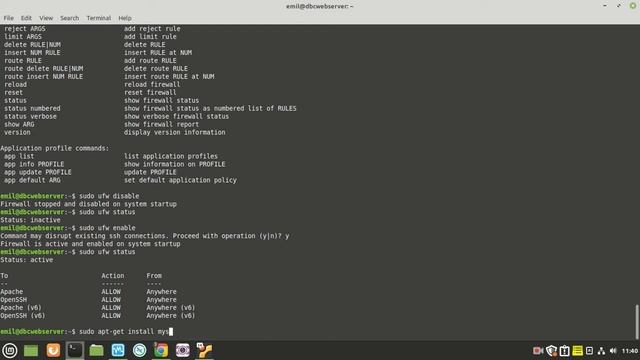Click the 'Application profile commands:' heading

coord(55,148)
